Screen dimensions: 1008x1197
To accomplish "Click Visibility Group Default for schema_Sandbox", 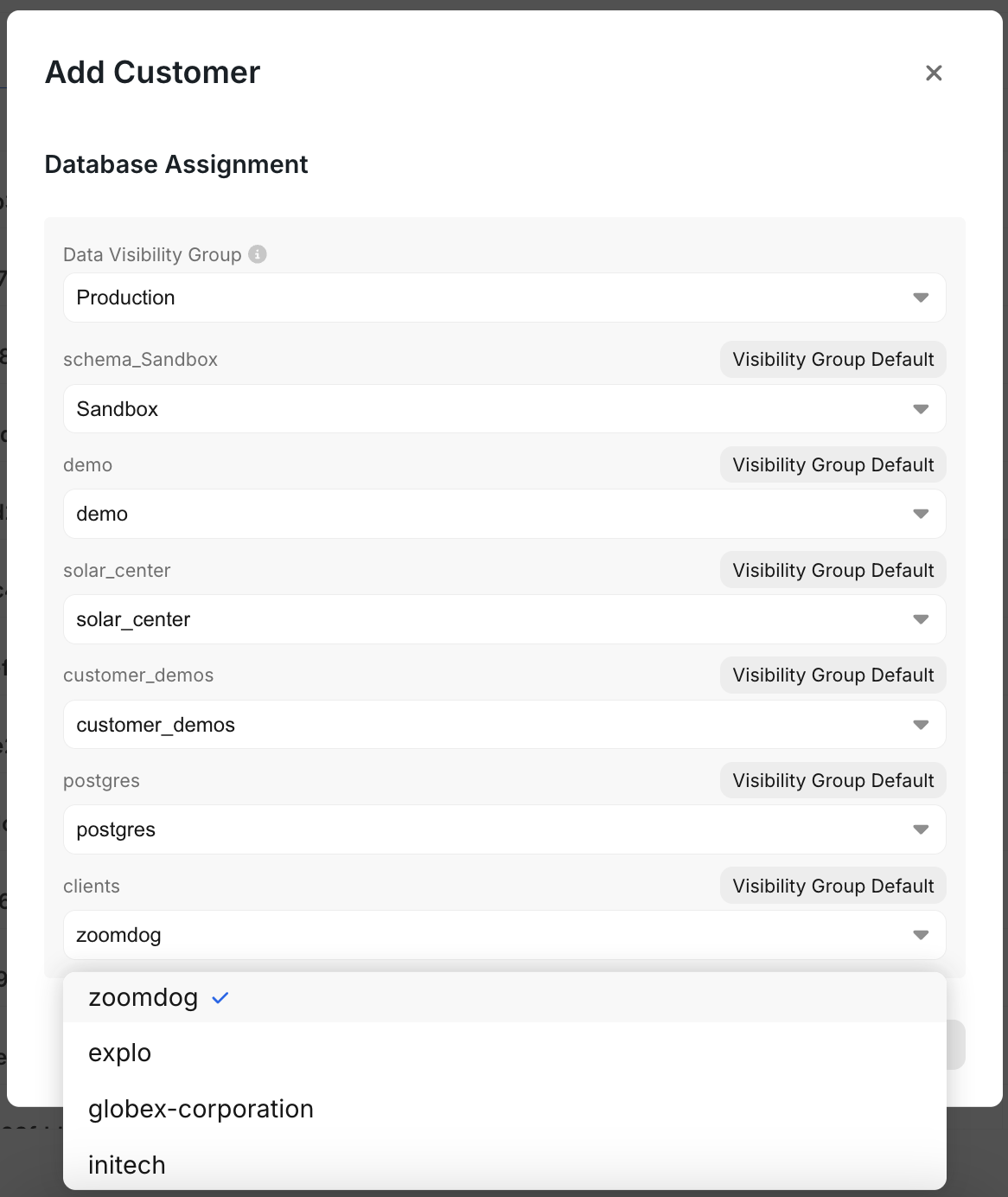I will [833, 359].
